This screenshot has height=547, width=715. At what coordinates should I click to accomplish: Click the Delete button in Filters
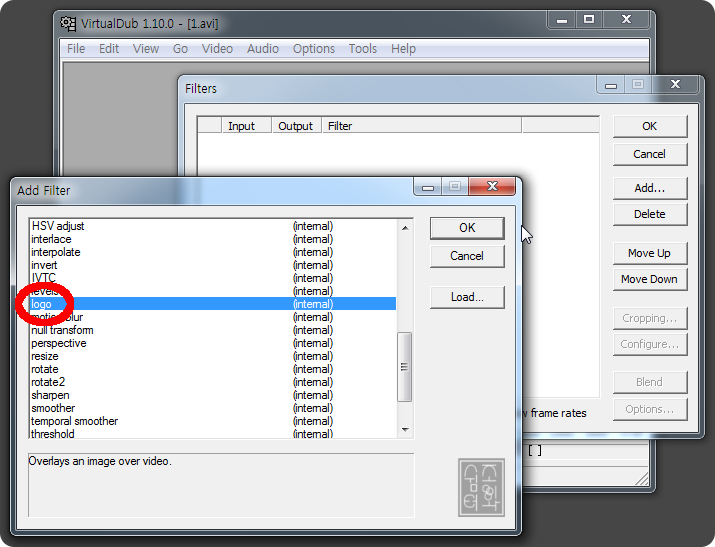tap(650, 214)
